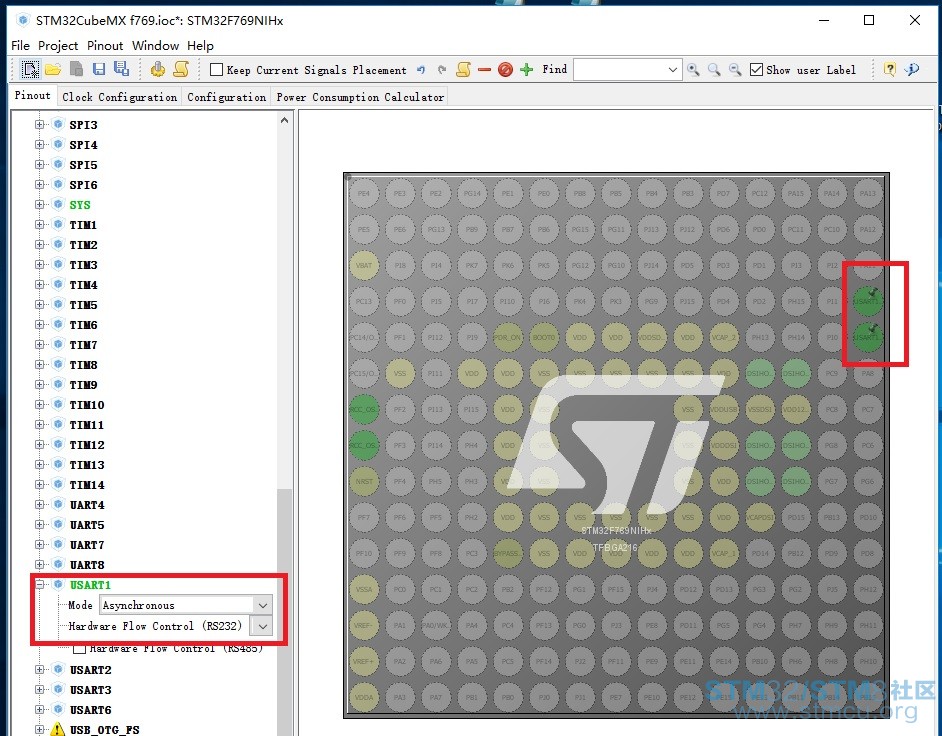Select USART3 in the peripheral tree
942x736 pixels.
(x=90, y=690)
